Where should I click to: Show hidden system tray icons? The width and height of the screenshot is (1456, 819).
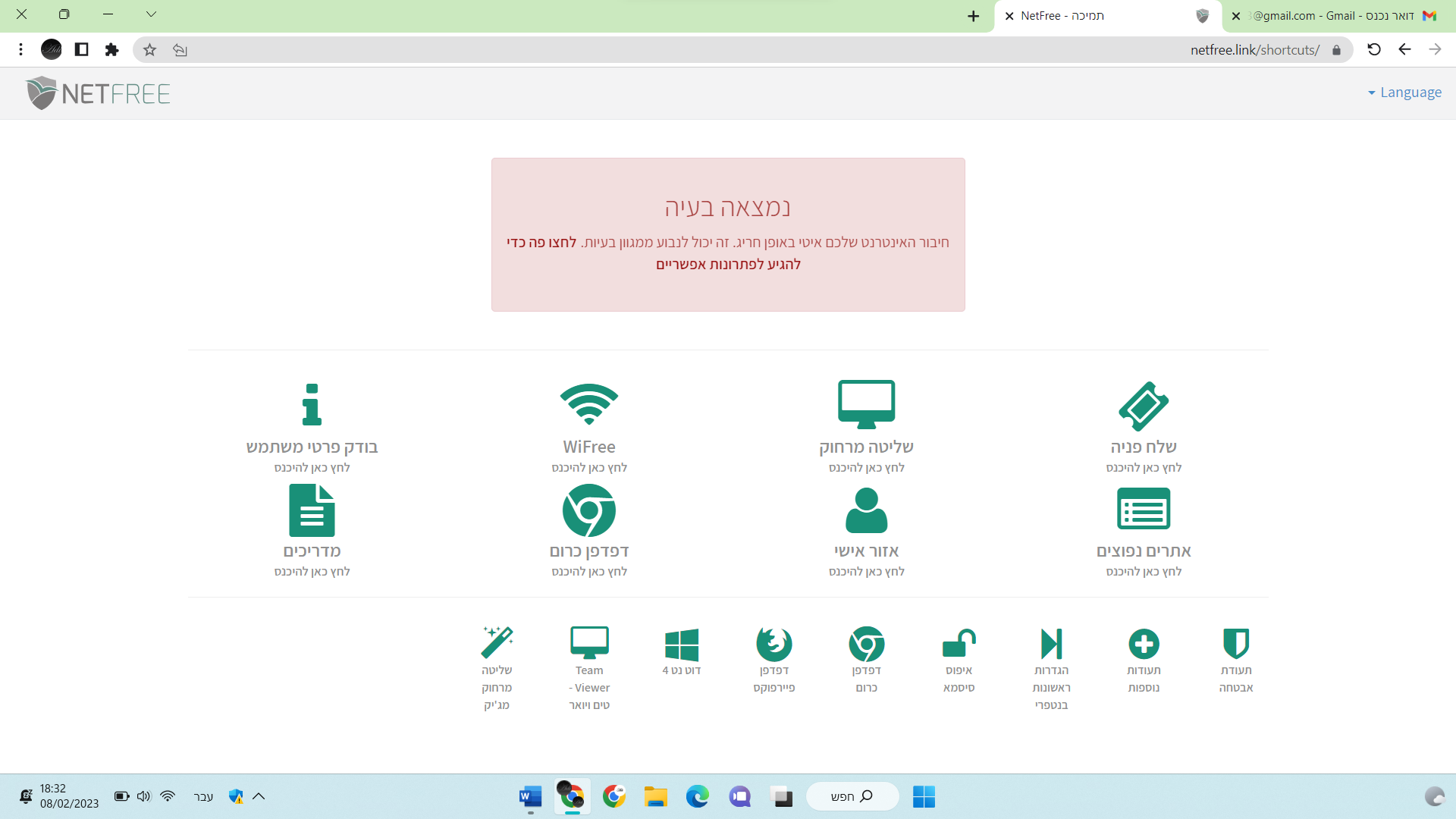[259, 796]
